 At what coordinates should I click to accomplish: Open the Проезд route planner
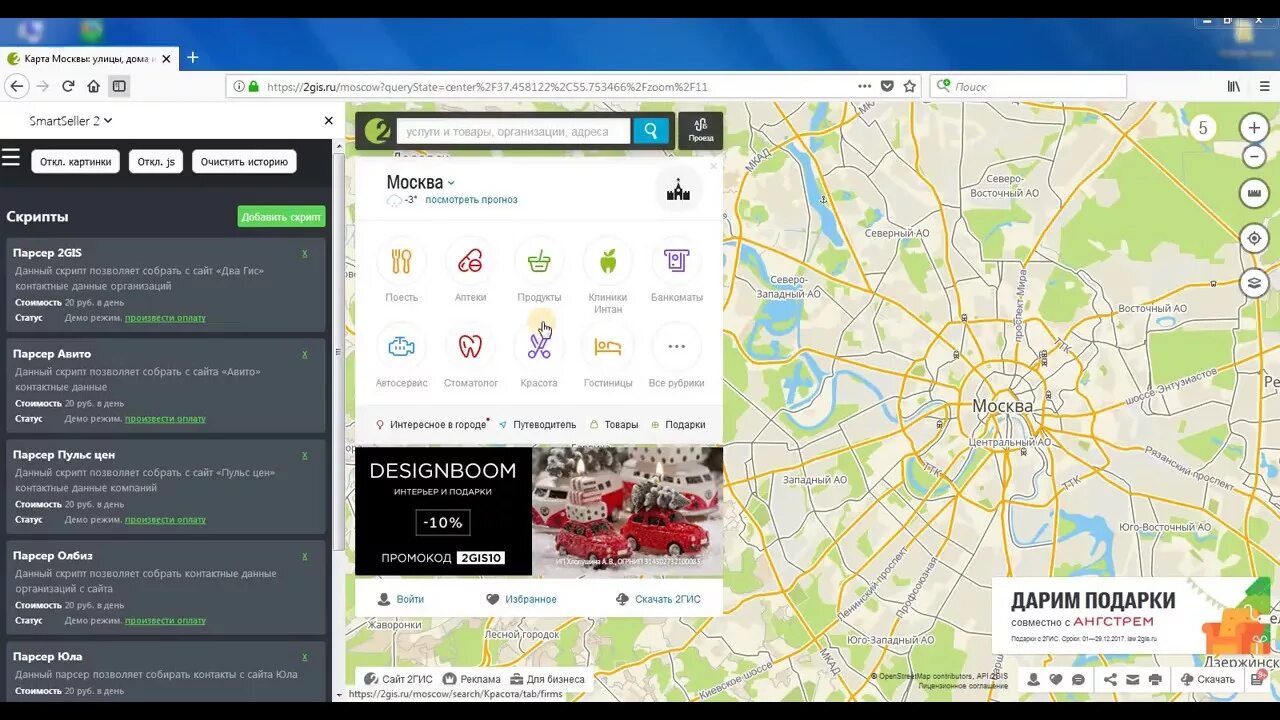click(x=700, y=131)
